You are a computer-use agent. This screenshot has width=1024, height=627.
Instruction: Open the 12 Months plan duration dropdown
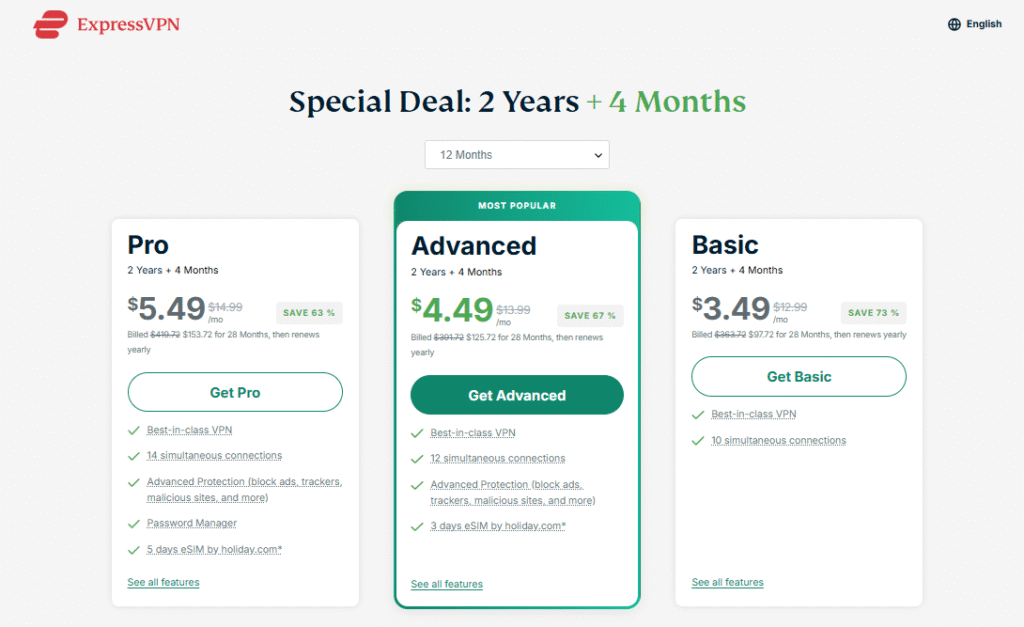point(517,155)
